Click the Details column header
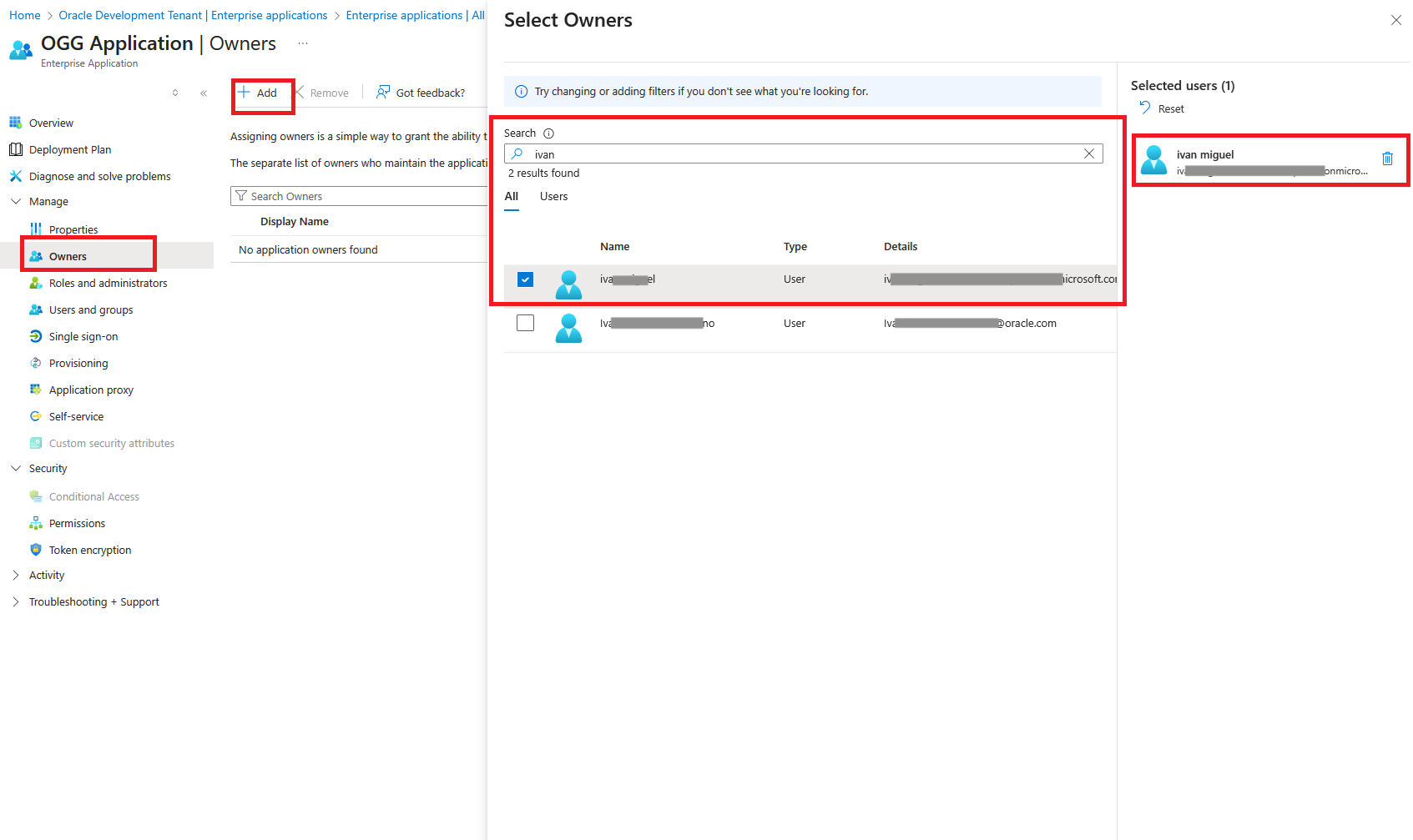 (901, 247)
